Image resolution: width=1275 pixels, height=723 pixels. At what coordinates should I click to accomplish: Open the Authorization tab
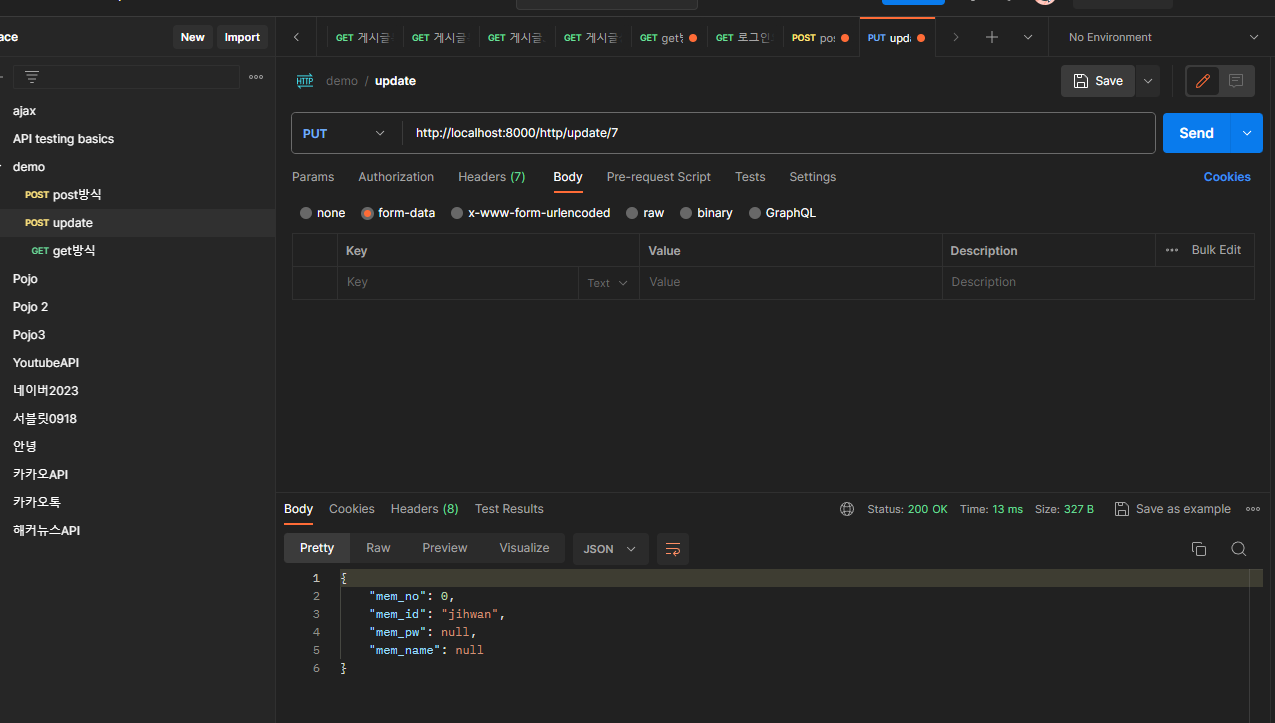(396, 177)
